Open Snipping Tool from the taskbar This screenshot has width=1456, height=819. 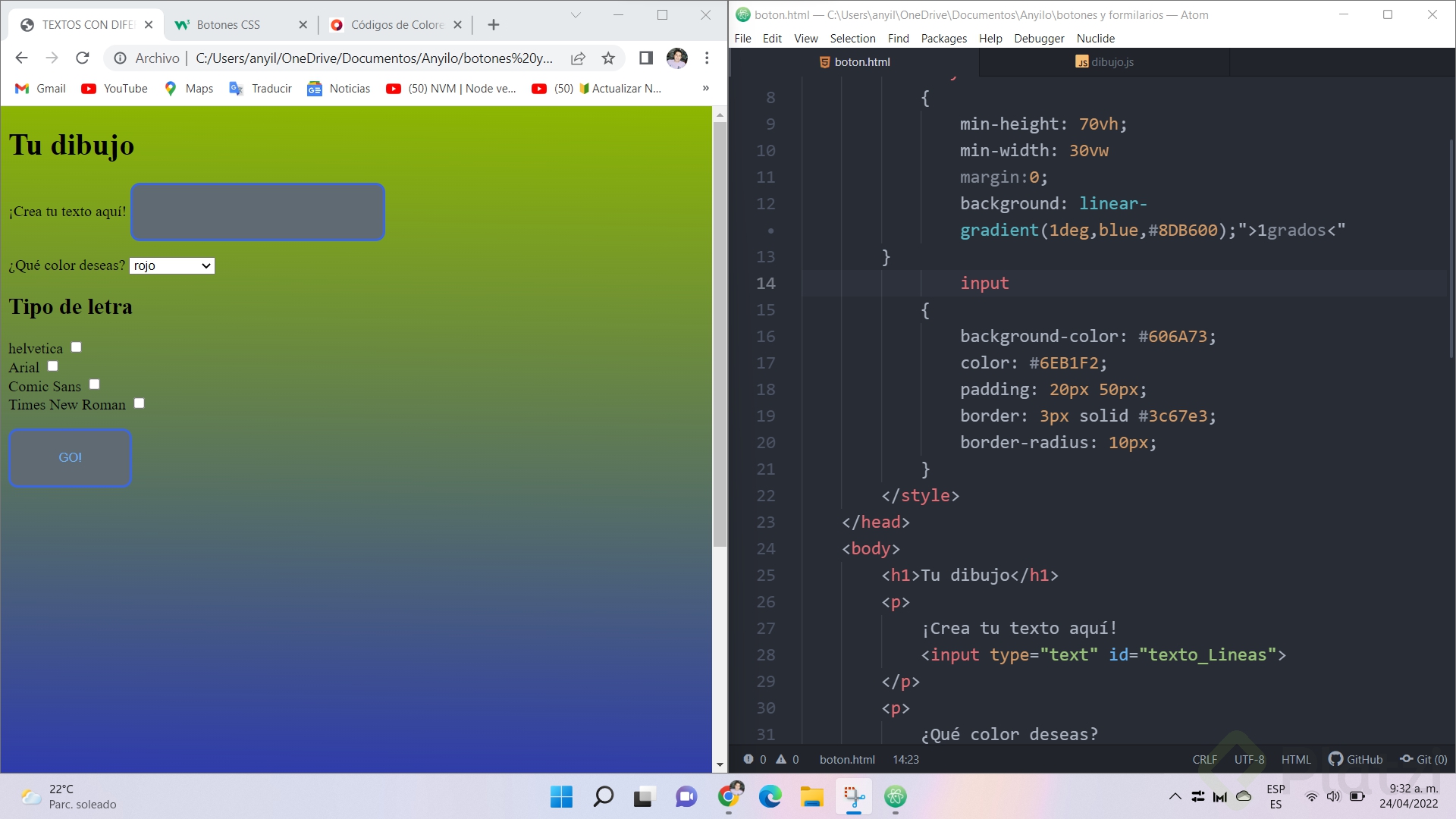[x=854, y=796]
